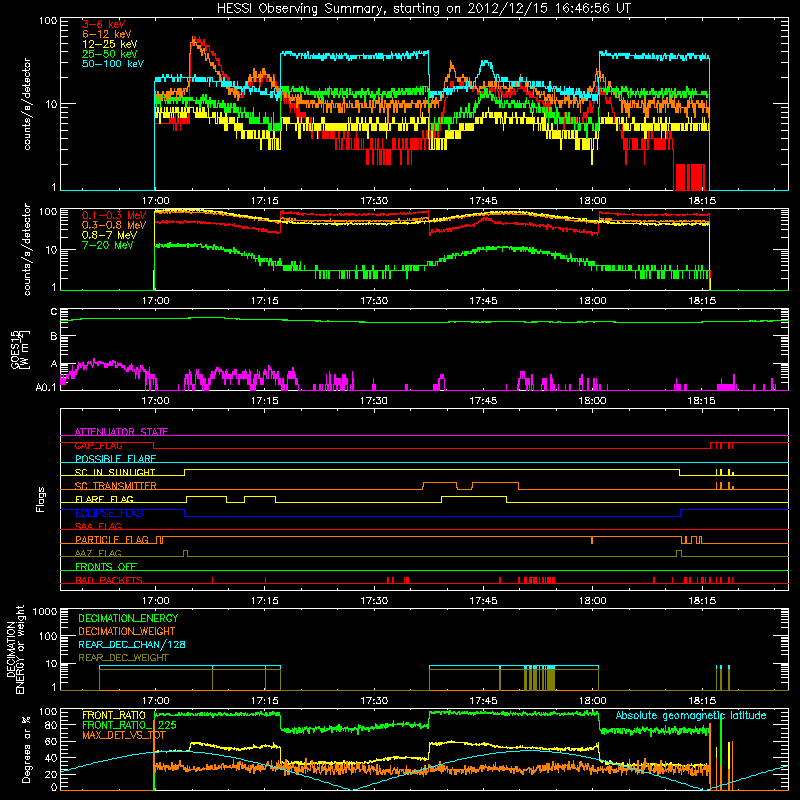Screen dimensions: 800x800
Task: Click the DECIMATION_ENERGY legend entry
Action: pyautogui.click(x=128, y=618)
